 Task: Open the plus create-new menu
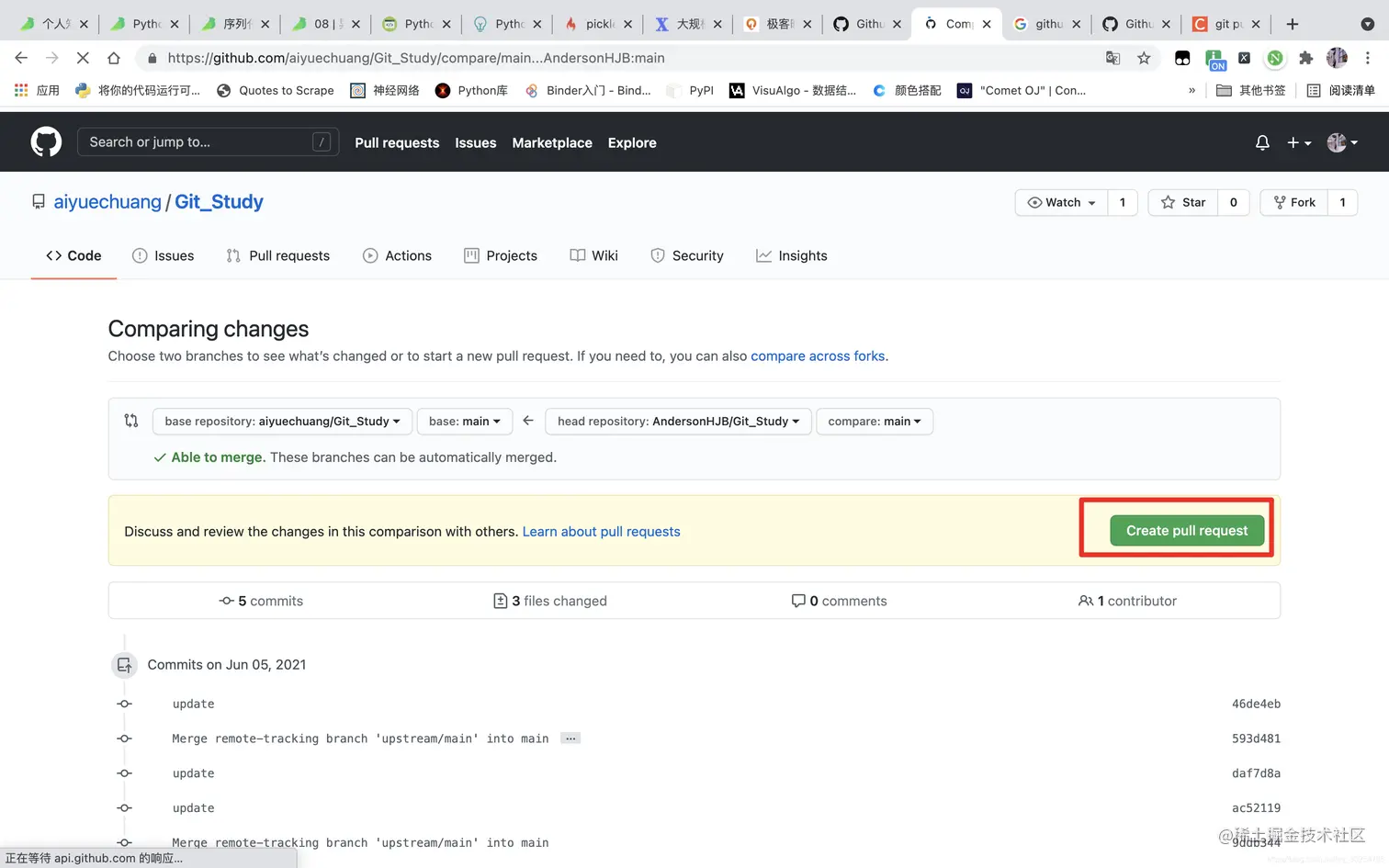pos(1298,142)
